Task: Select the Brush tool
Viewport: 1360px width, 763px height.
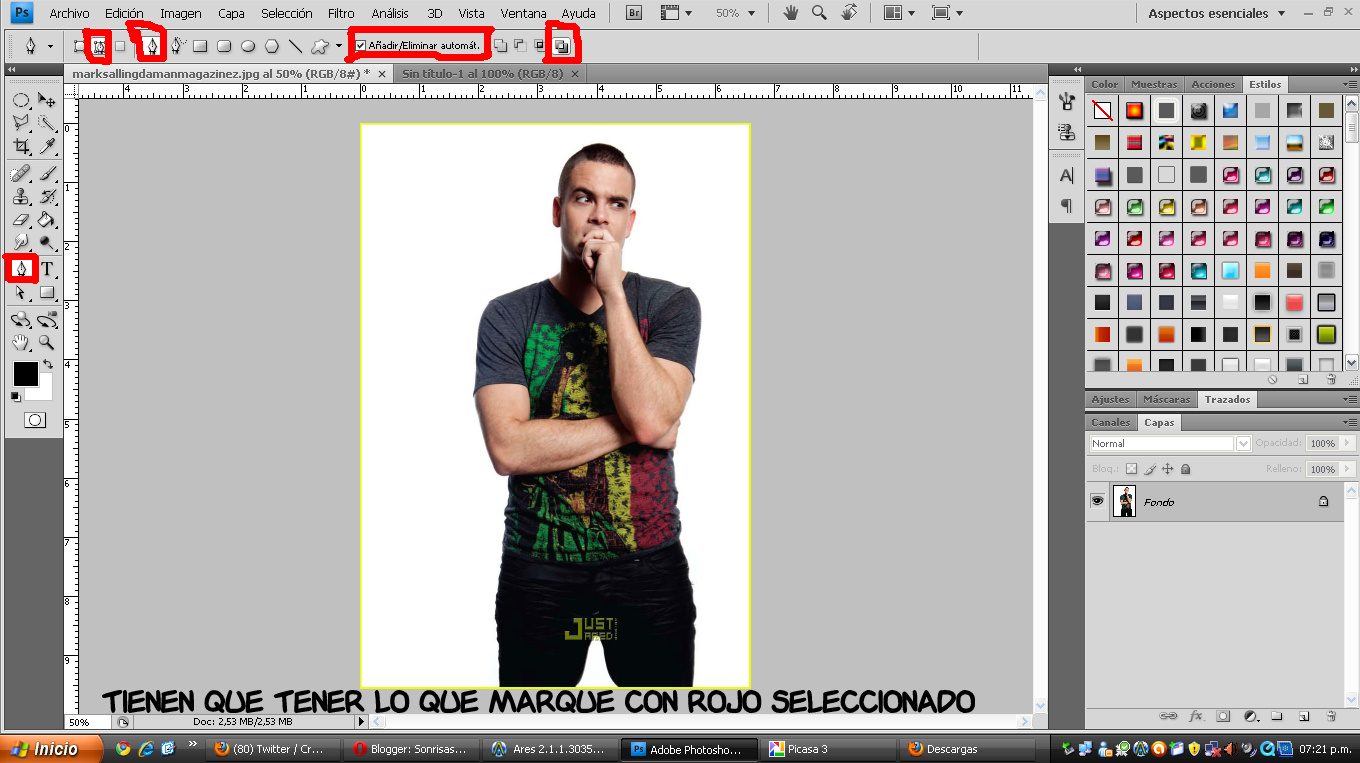Action: (x=47, y=173)
